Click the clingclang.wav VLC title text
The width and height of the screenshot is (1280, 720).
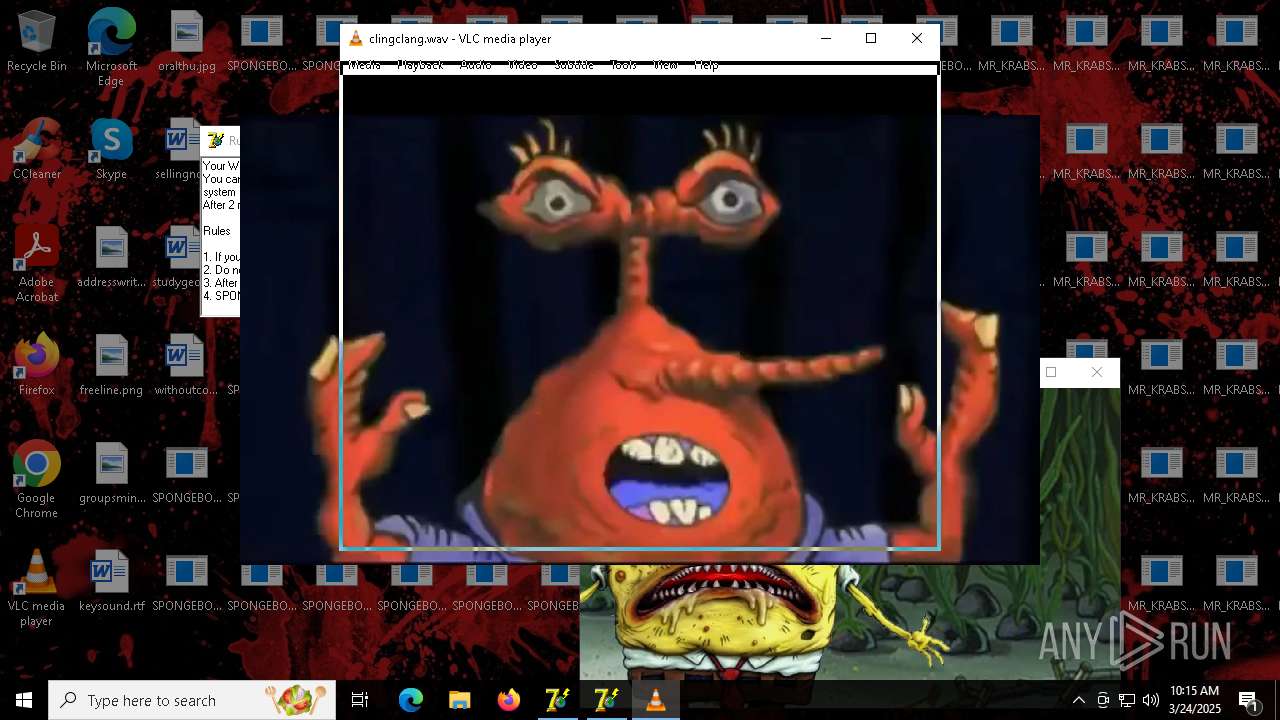pyautogui.click(x=460, y=39)
